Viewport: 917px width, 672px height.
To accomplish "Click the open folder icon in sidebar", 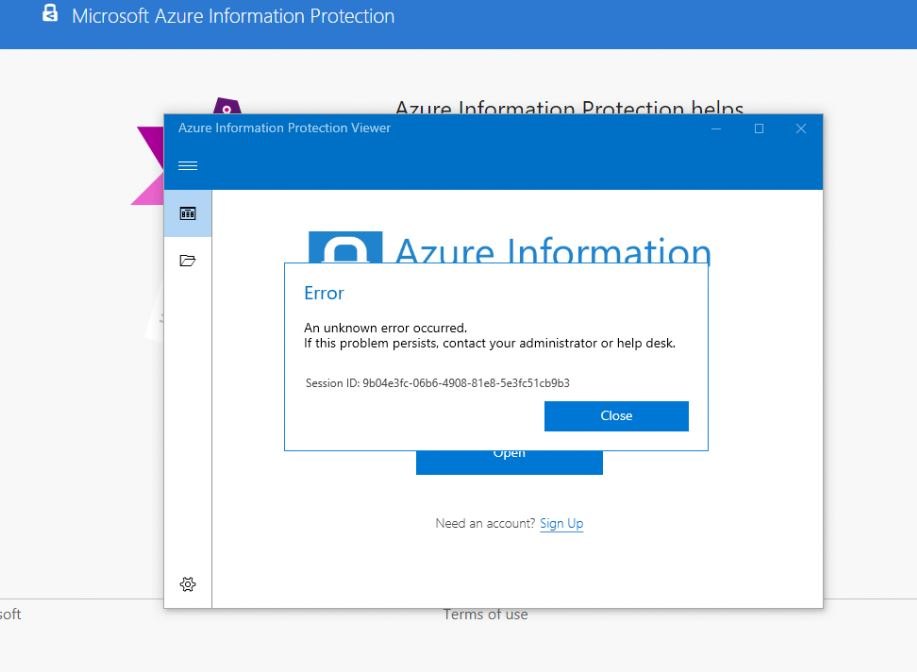I will pyautogui.click(x=188, y=260).
